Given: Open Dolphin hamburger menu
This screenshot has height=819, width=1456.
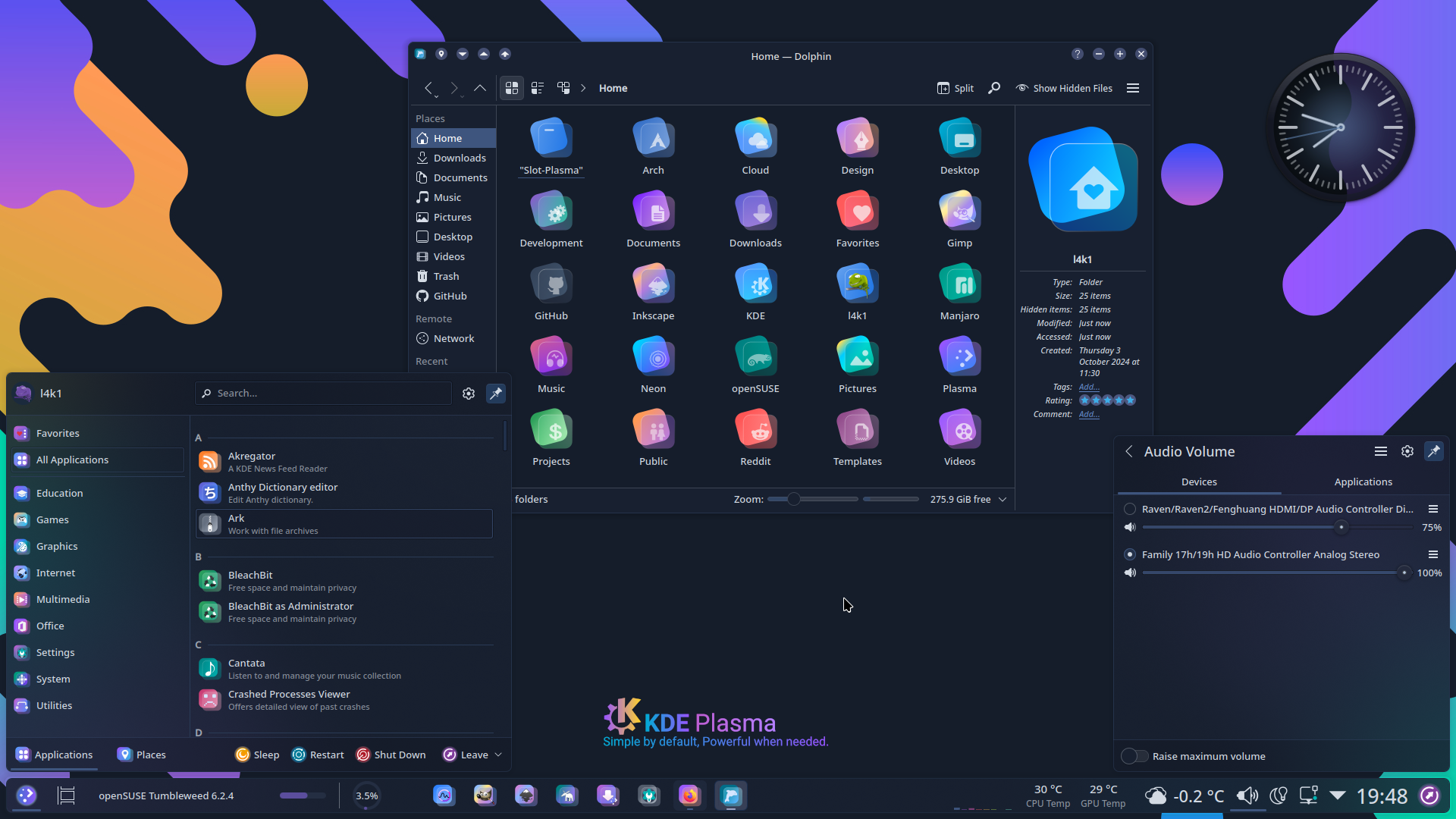Looking at the screenshot, I should tap(1133, 88).
